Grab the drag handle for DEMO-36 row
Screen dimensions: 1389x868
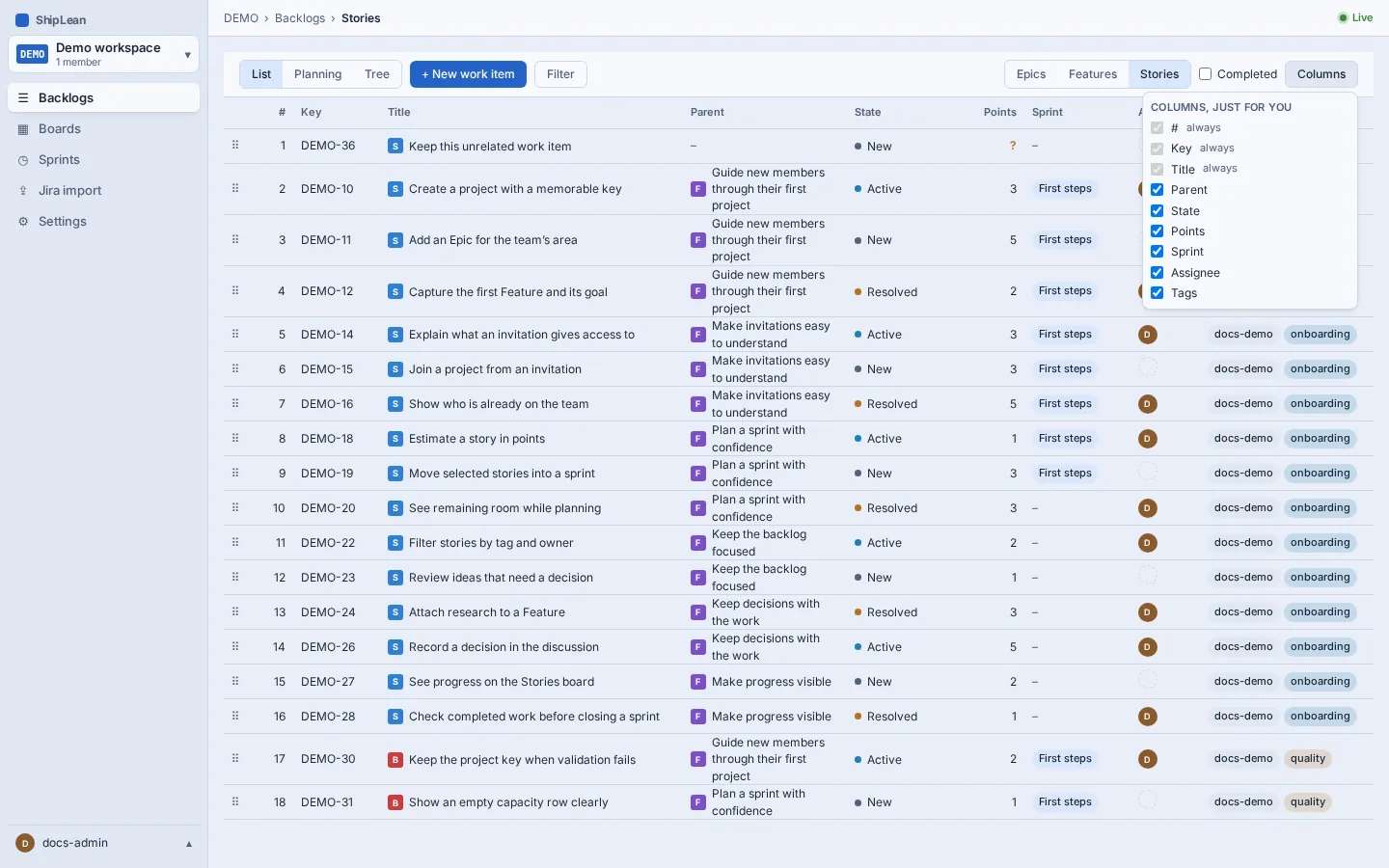tap(235, 145)
